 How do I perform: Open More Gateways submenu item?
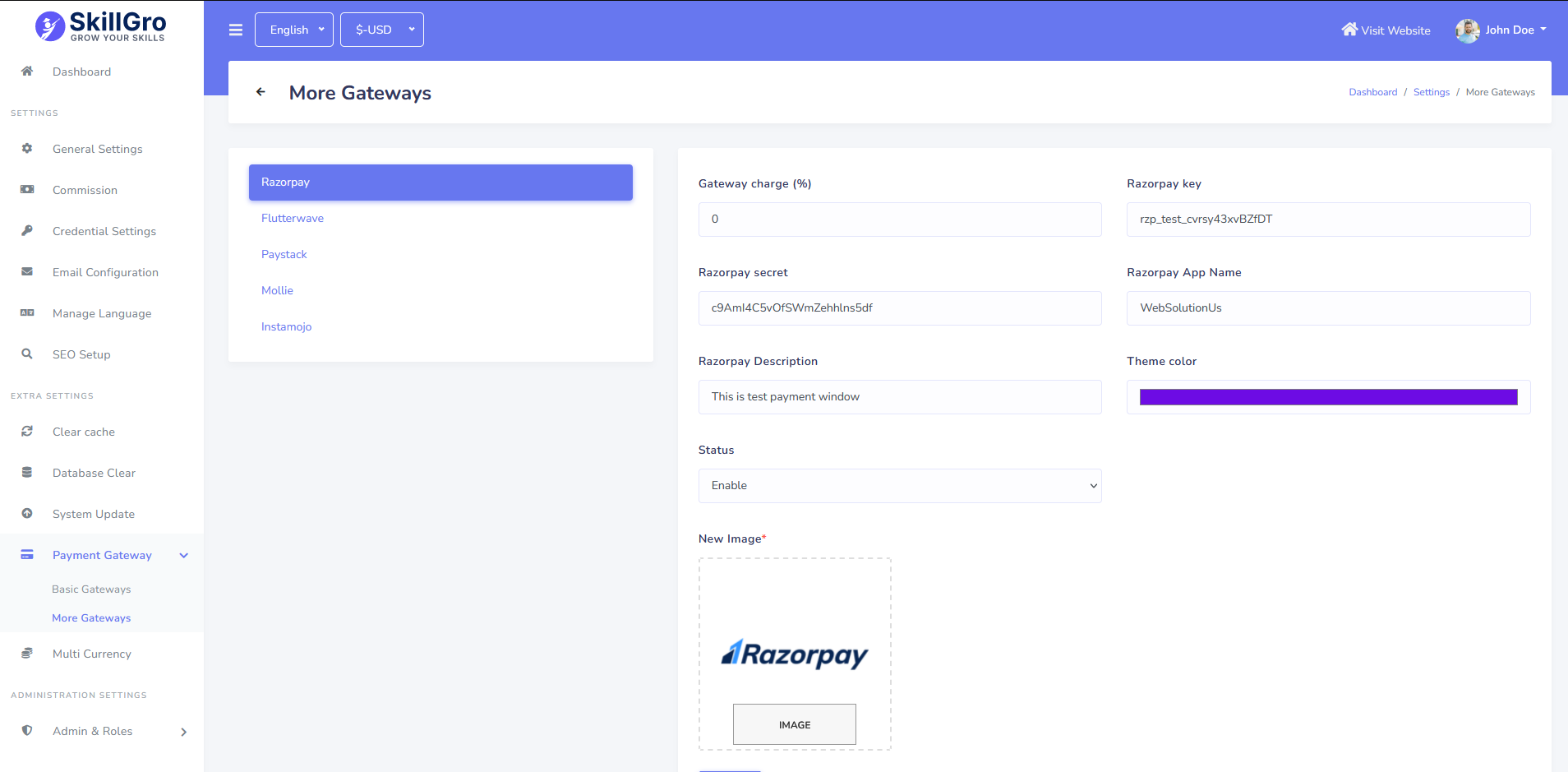[91, 618]
